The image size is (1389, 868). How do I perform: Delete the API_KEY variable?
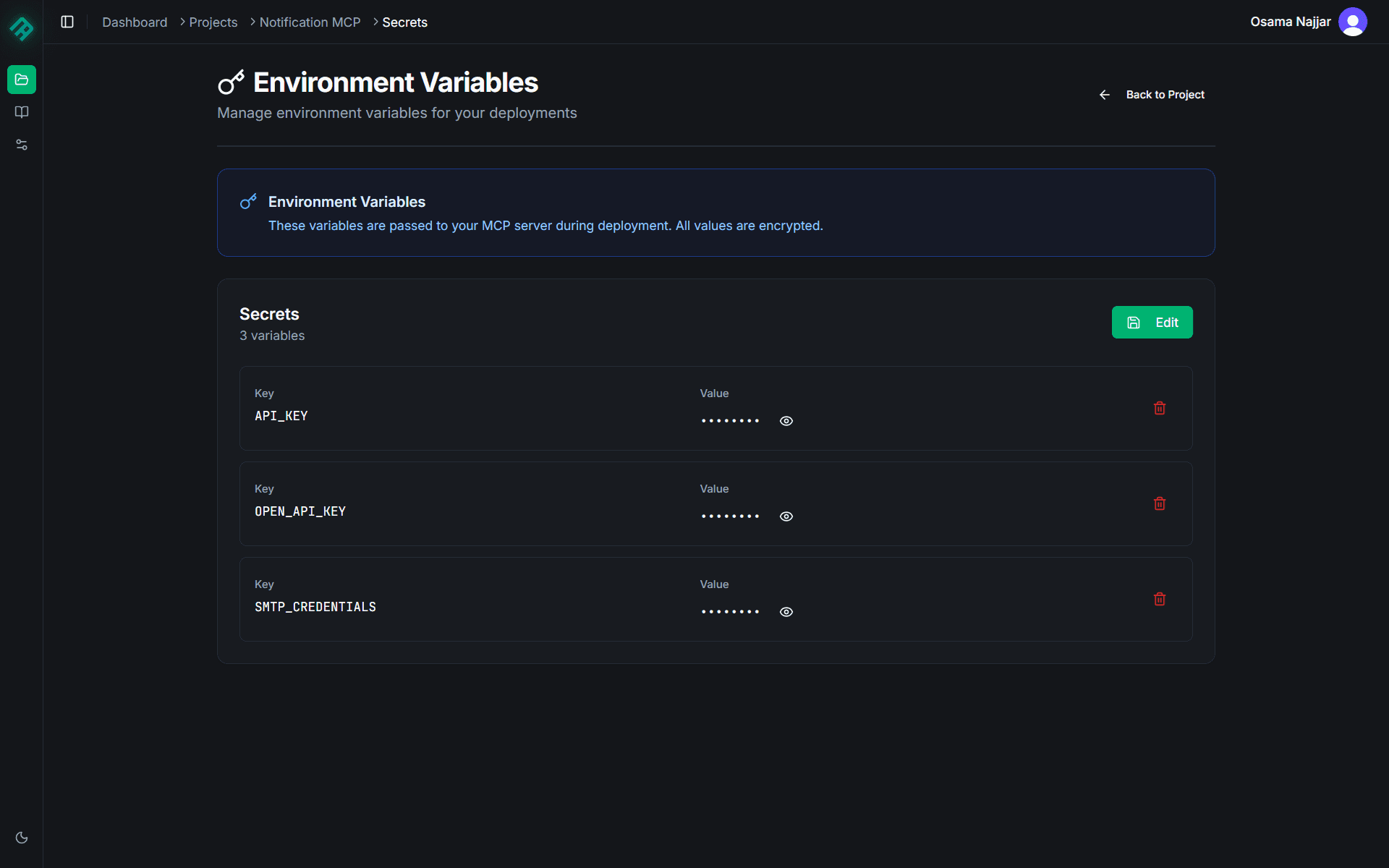[1160, 408]
